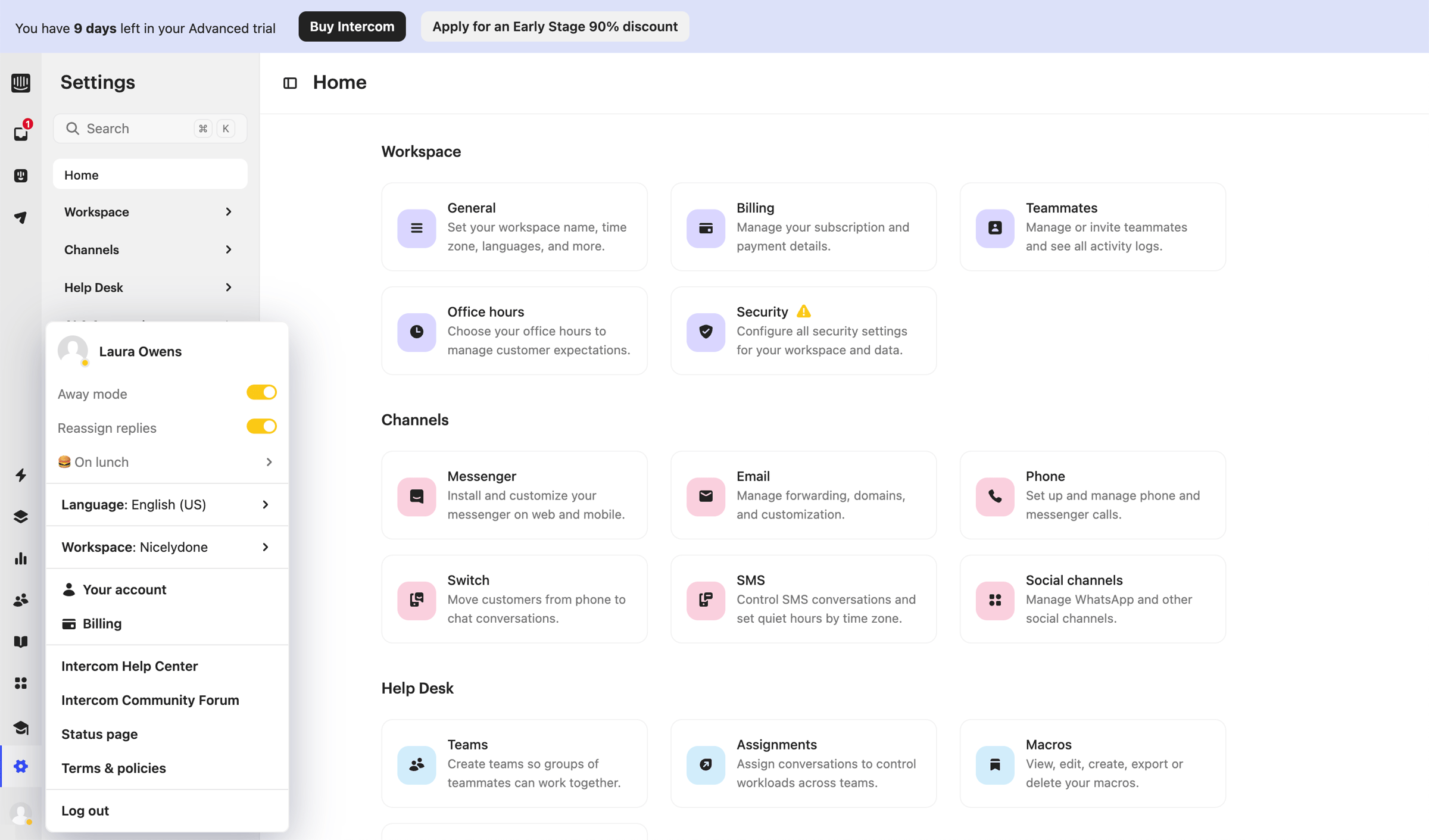Click the Billing card wallet icon

point(706,228)
